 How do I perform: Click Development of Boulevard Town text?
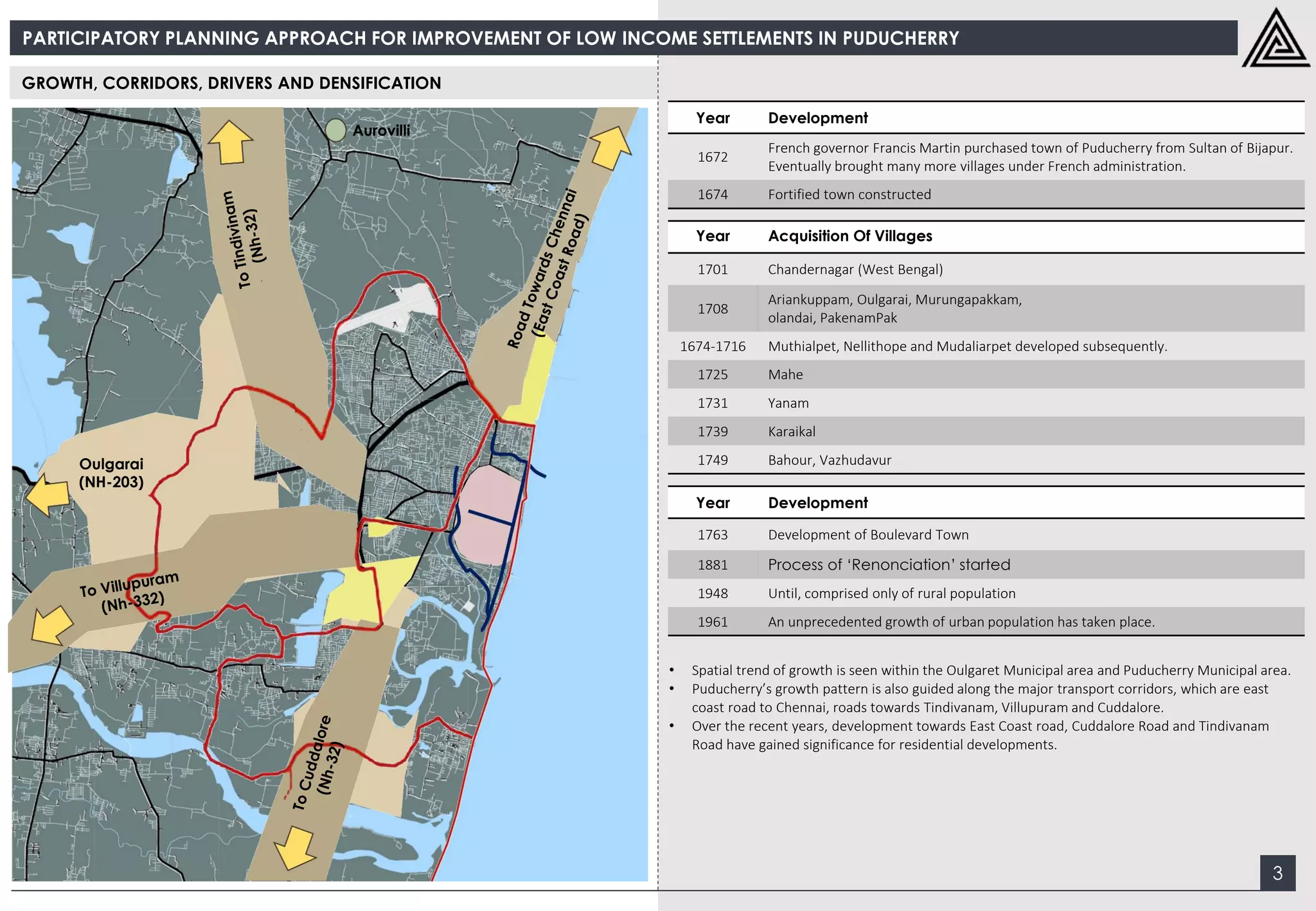[x=868, y=535]
